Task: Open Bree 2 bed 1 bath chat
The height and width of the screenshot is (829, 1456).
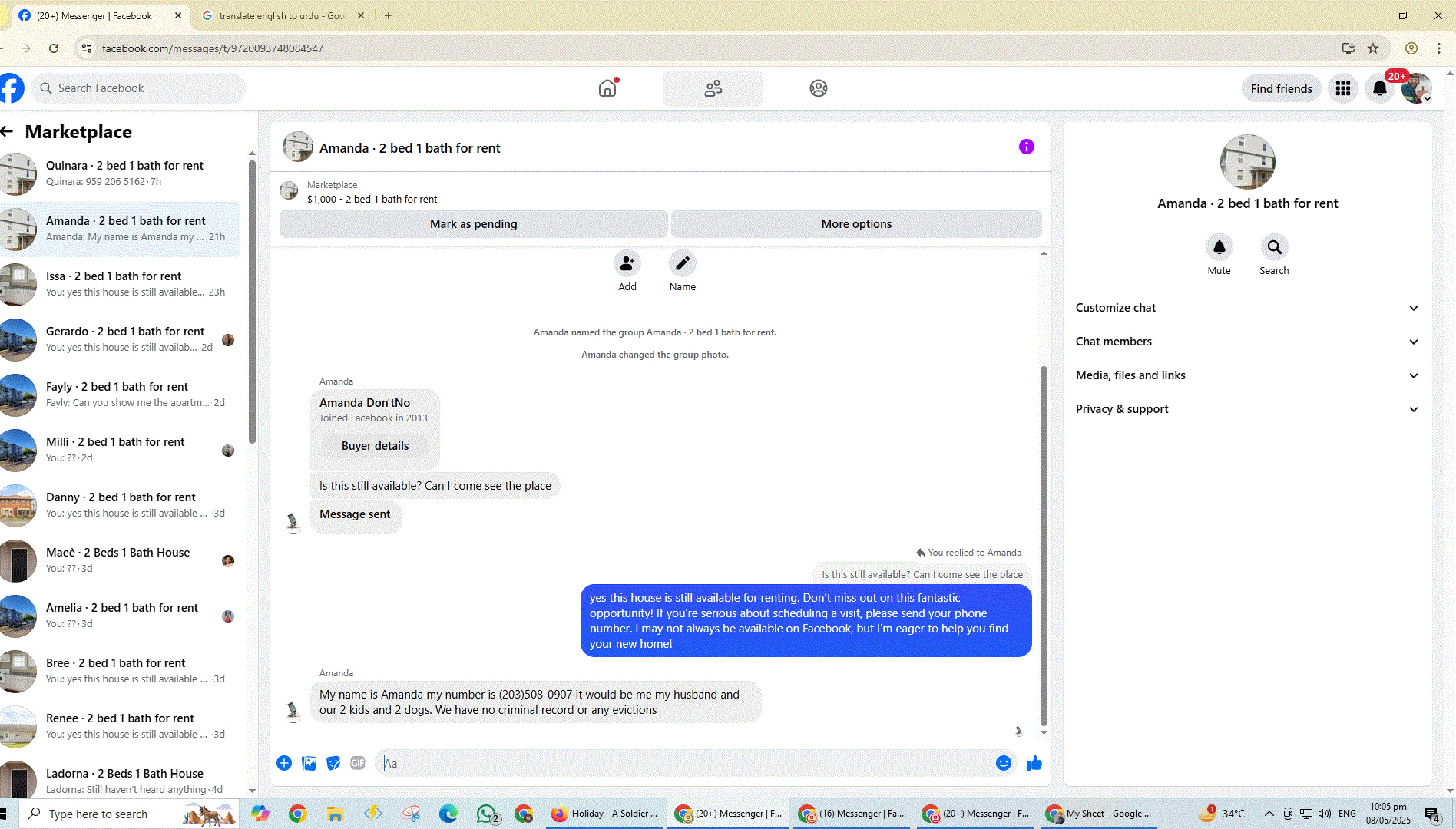Action: coord(121,671)
